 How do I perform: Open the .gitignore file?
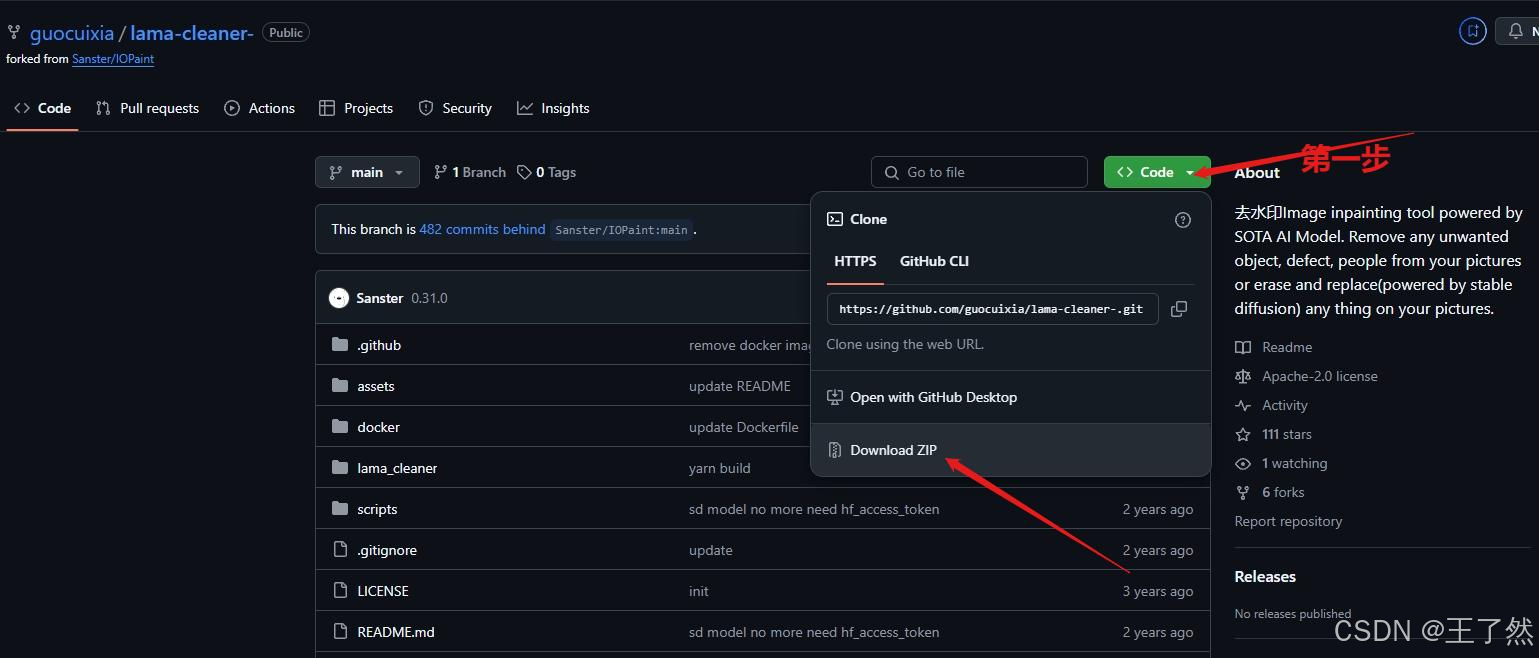[x=387, y=550]
